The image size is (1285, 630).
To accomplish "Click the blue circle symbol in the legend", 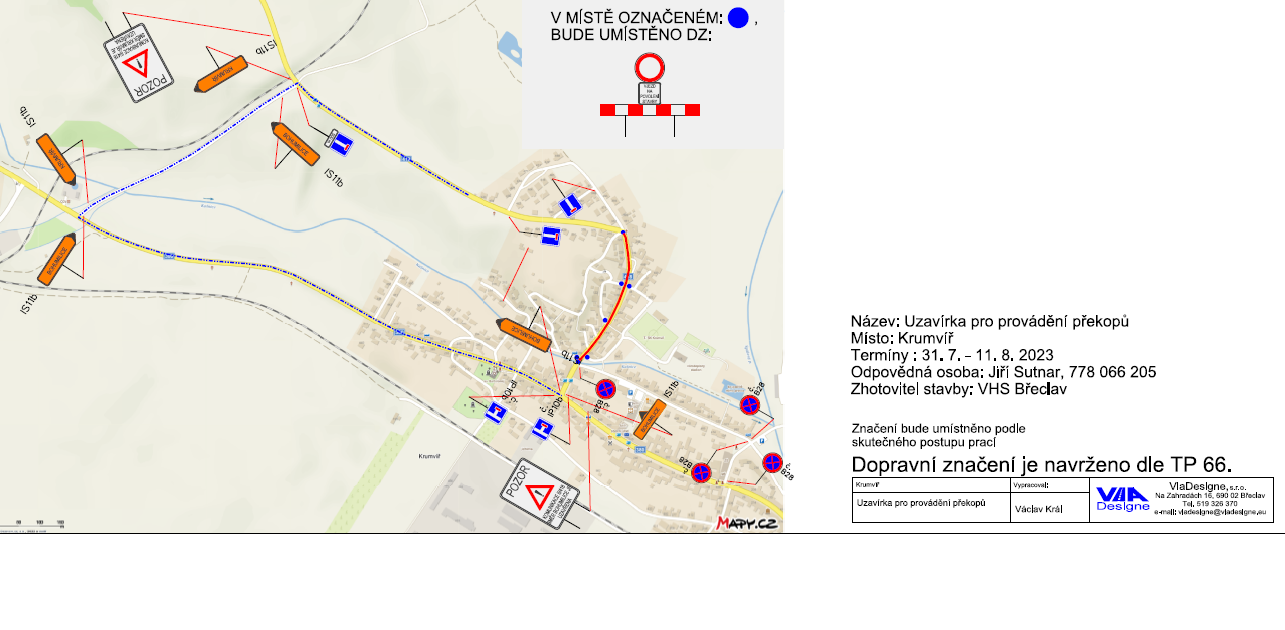I will 738,18.
